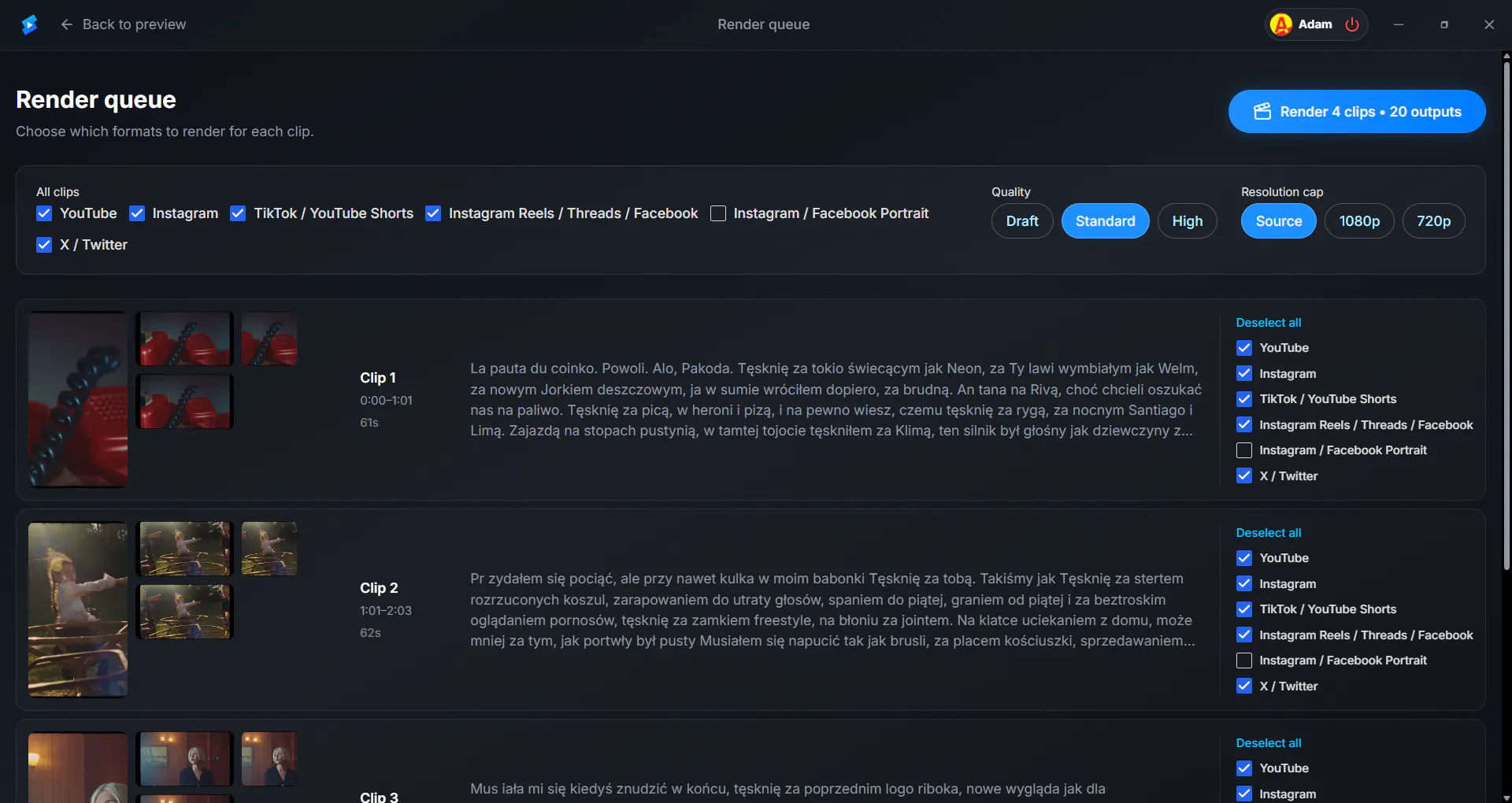1512x803 pixels.
Task: Click the 0:00–1:01 time range
Action: tap(386, 401)
